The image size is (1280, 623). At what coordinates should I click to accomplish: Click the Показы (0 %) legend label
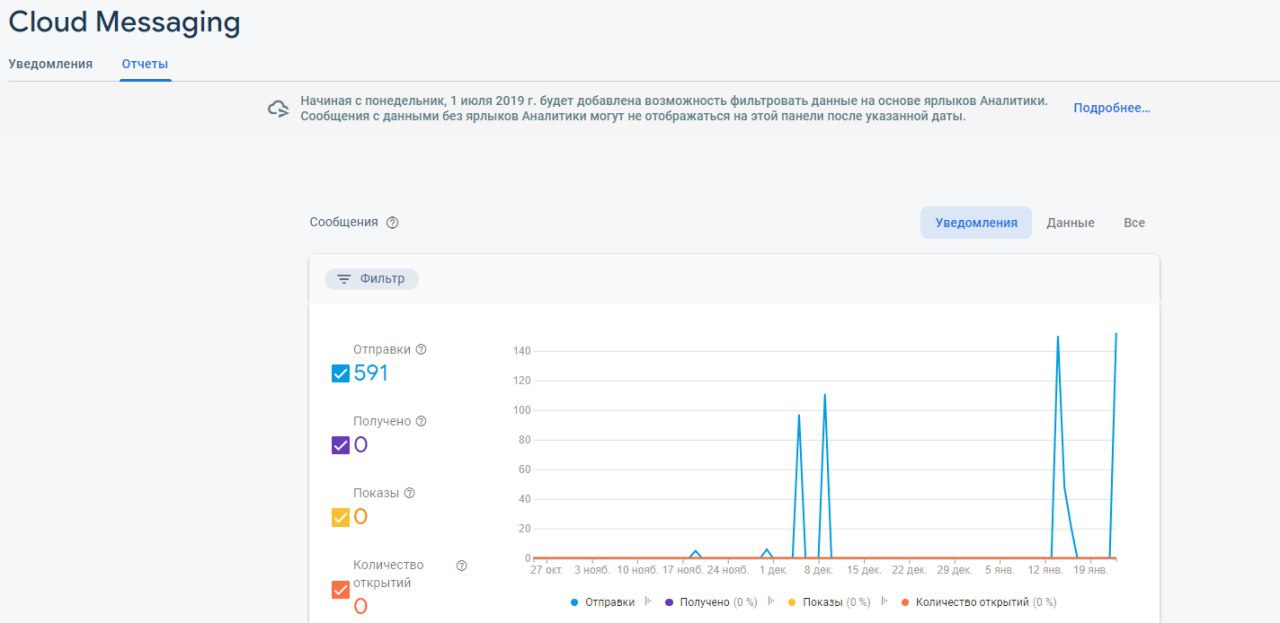pyautogui.click(x=836, y=602)
